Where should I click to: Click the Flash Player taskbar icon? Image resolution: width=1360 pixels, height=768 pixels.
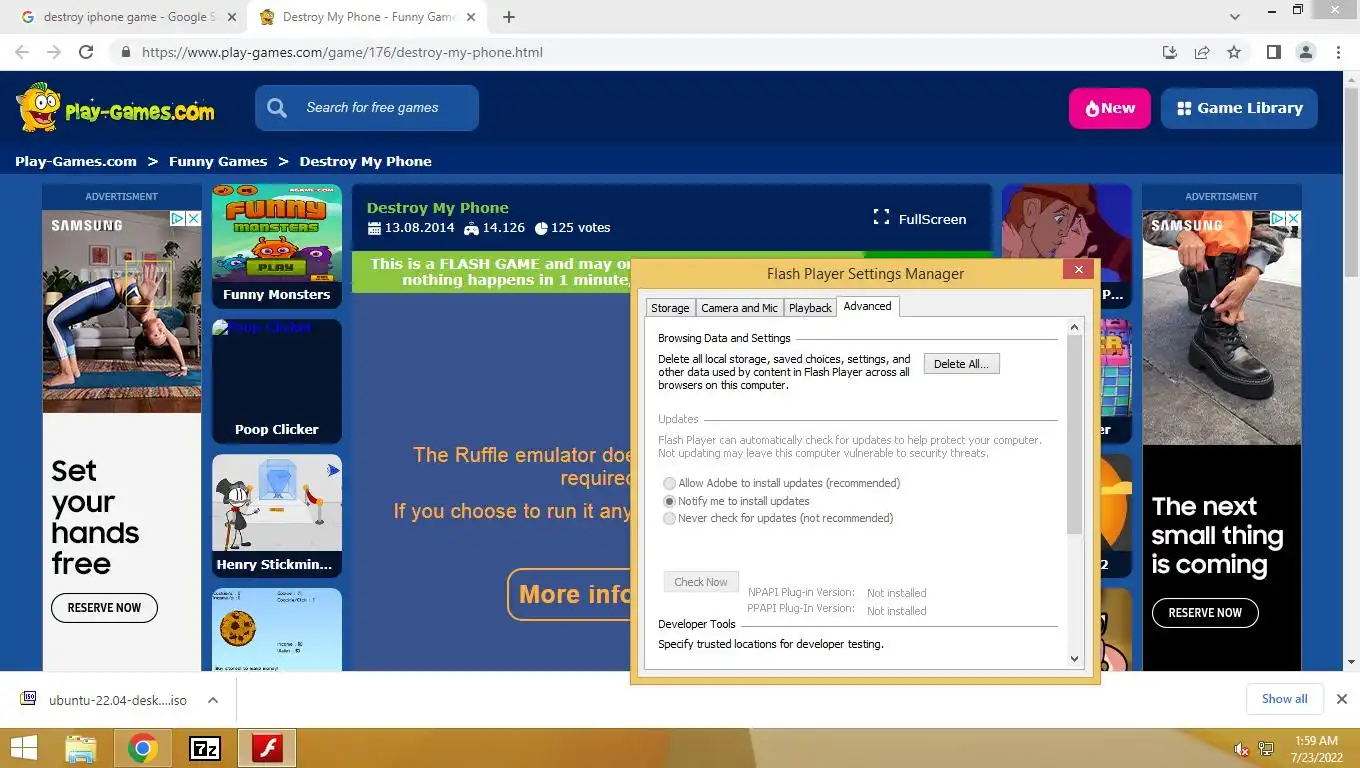267,748
